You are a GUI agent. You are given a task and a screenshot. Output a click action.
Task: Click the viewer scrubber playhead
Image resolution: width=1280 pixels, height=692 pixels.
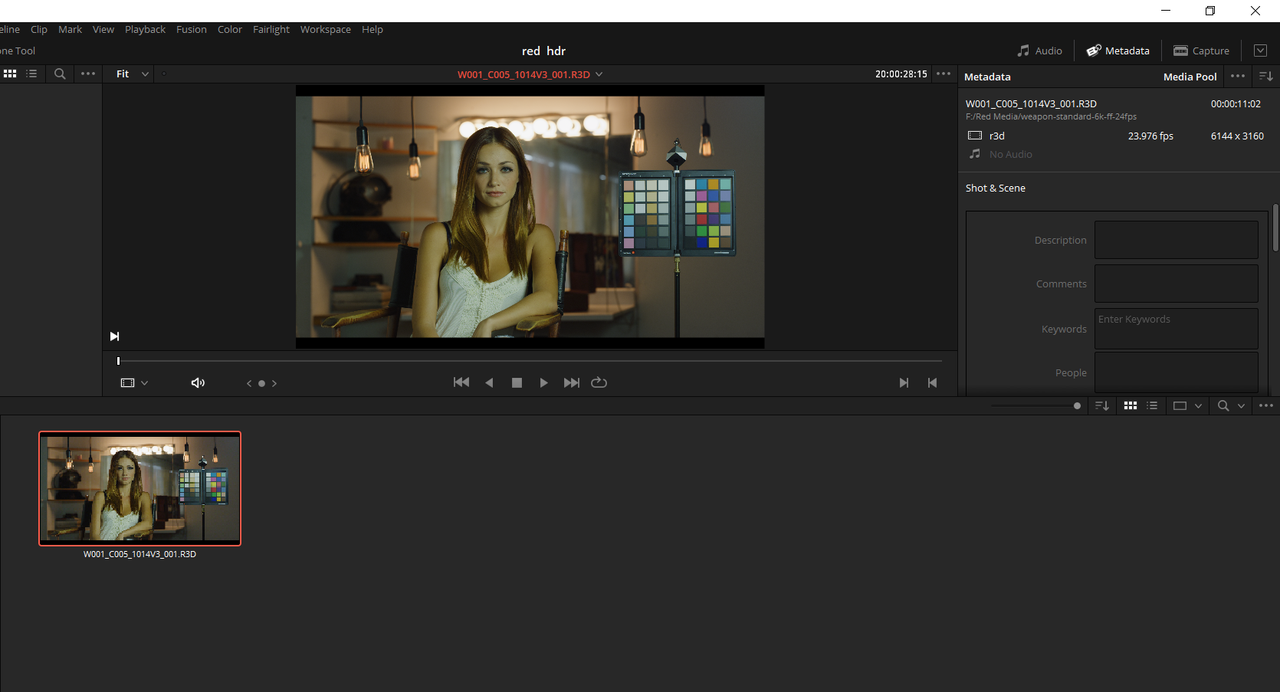coord(118,361)
